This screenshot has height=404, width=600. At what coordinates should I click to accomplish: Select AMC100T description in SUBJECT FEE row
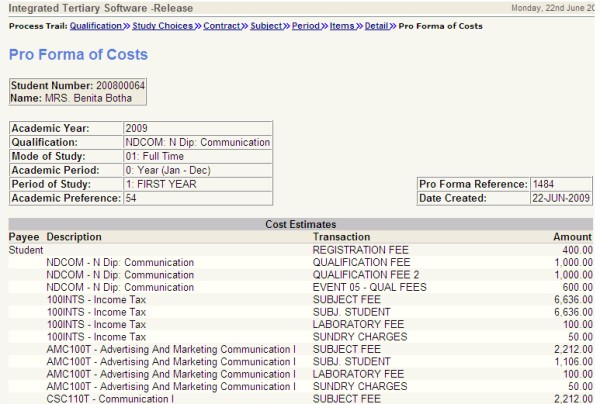[171, 349]
